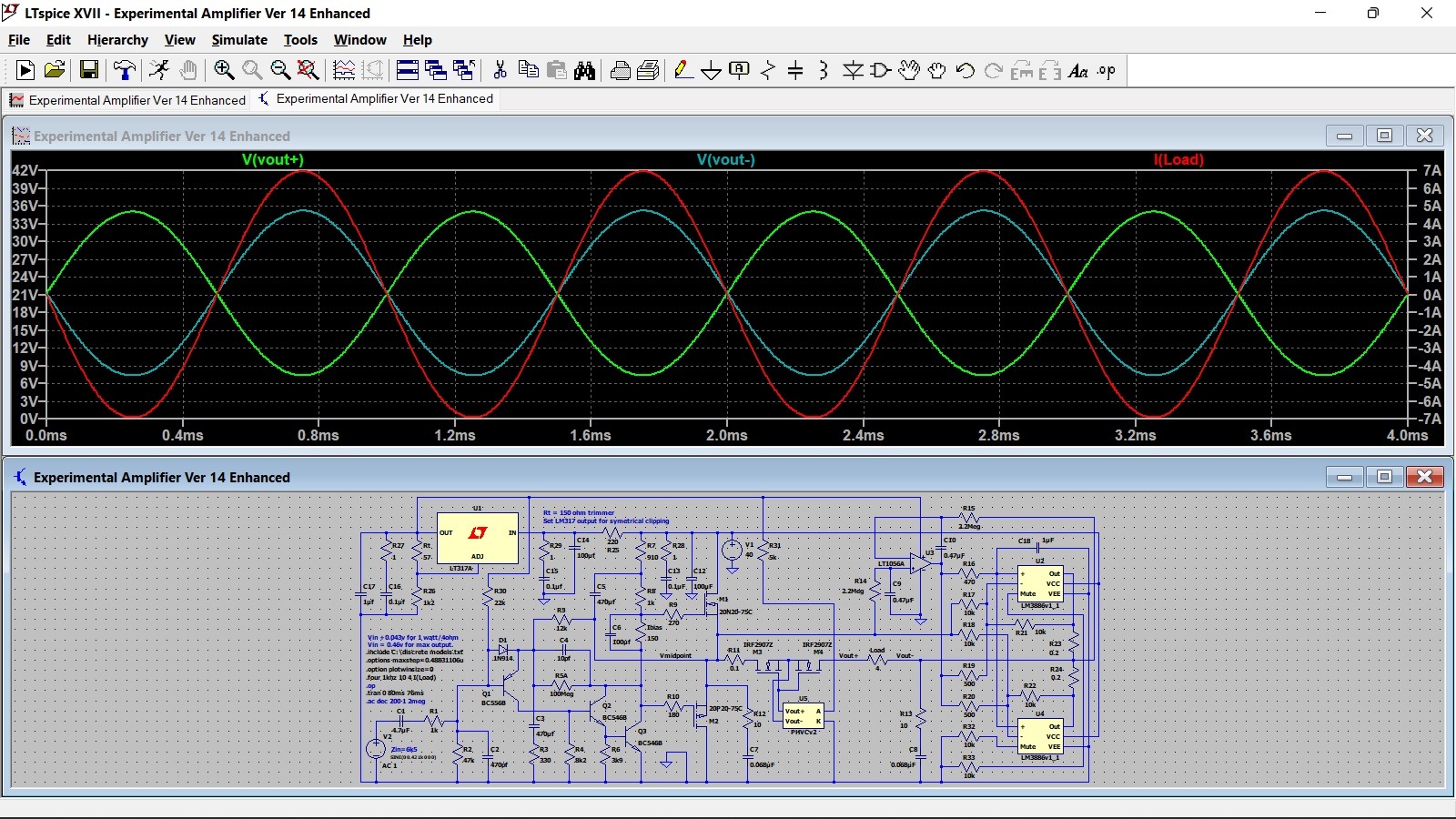The width and height of the screenshot is (1456, 819).
Task: Tile windows horizontally icon
Action: (408, 70)
